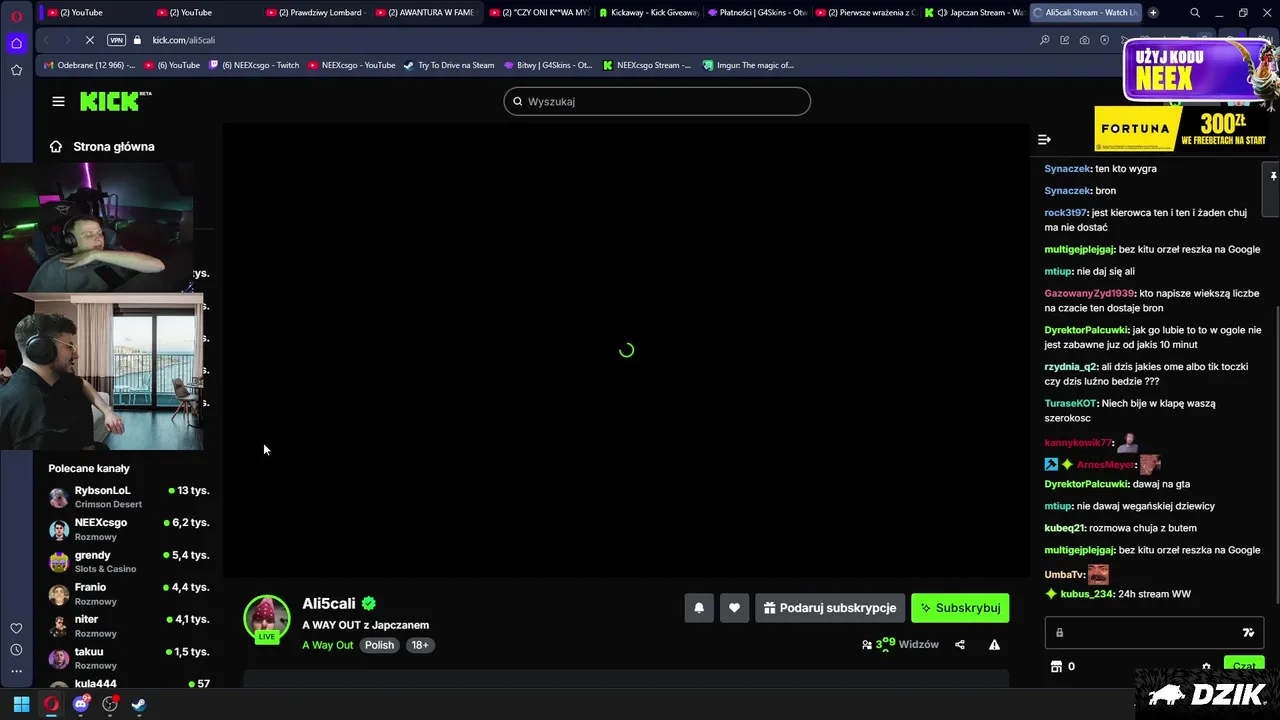This screenshot has height=720, width=1280.
Task: Click browser tab search magnifier icon
Action: [x=1195, y=13]
